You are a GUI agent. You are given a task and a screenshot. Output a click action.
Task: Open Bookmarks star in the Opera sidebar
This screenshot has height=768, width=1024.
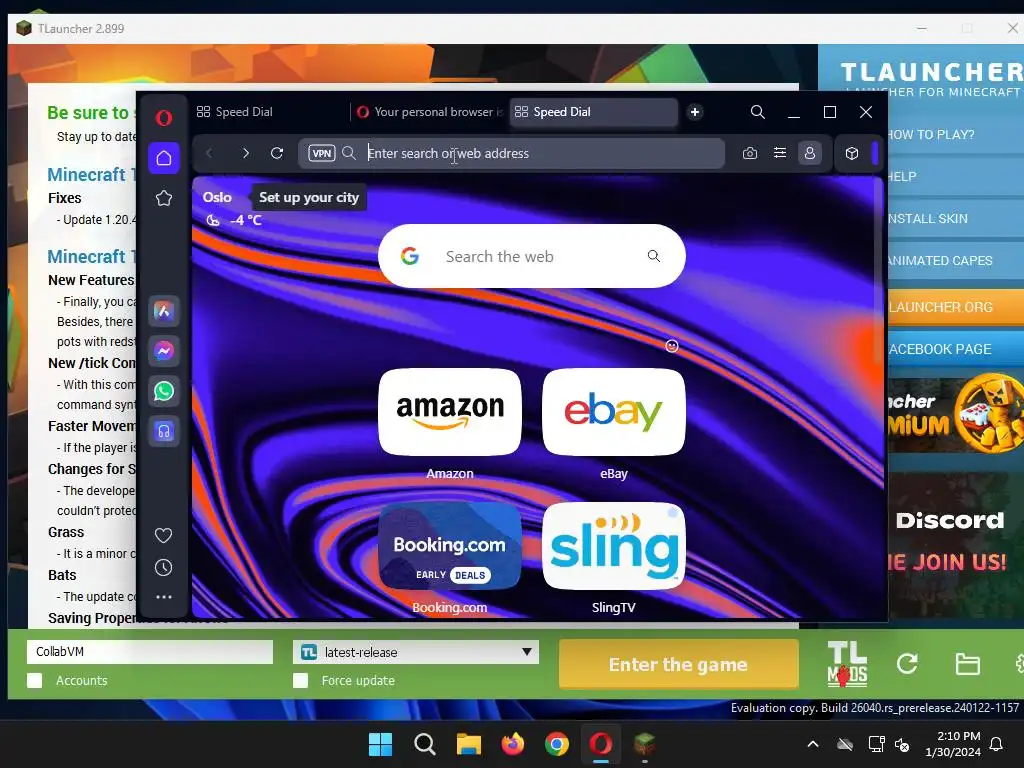[x=164, y=198]
